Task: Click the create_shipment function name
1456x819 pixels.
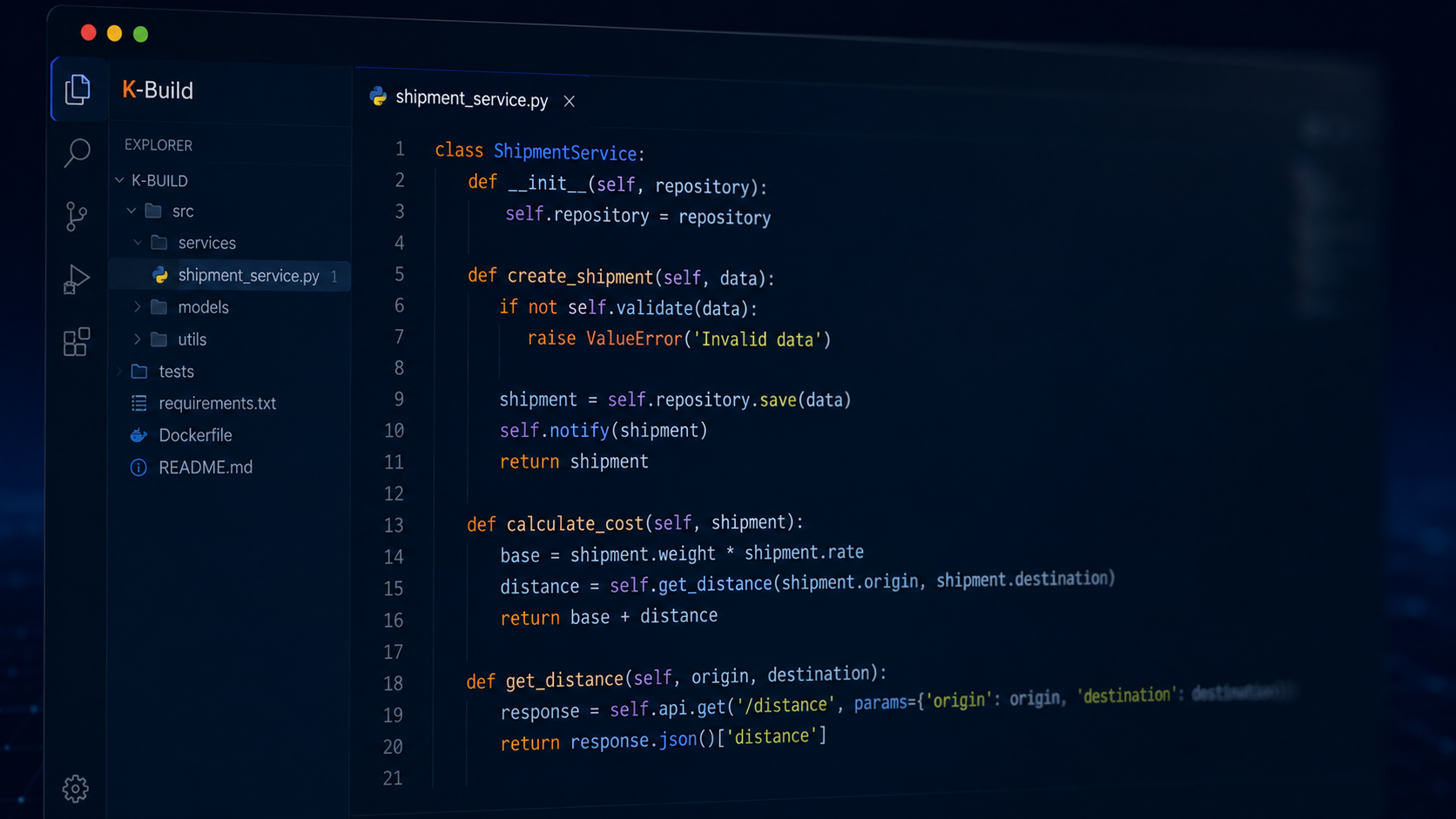Action: point(580,277)
